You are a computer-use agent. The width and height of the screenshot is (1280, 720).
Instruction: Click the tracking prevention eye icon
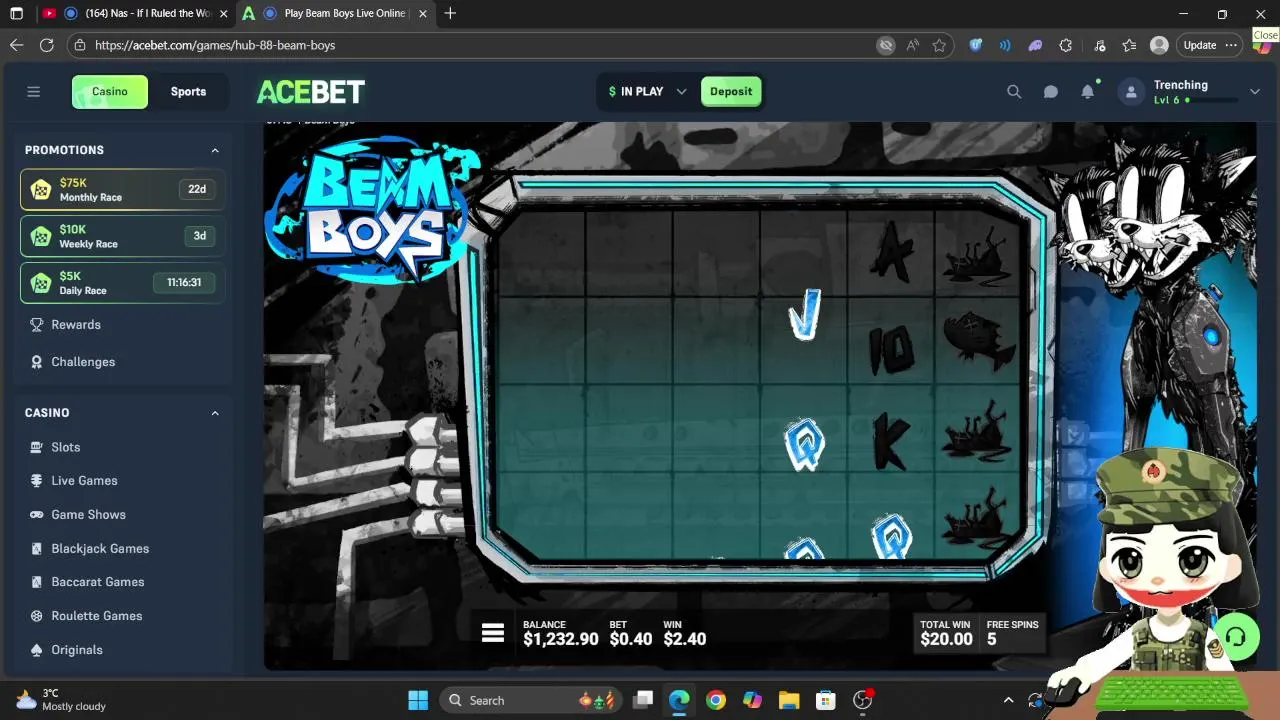[x=885, y=45]
